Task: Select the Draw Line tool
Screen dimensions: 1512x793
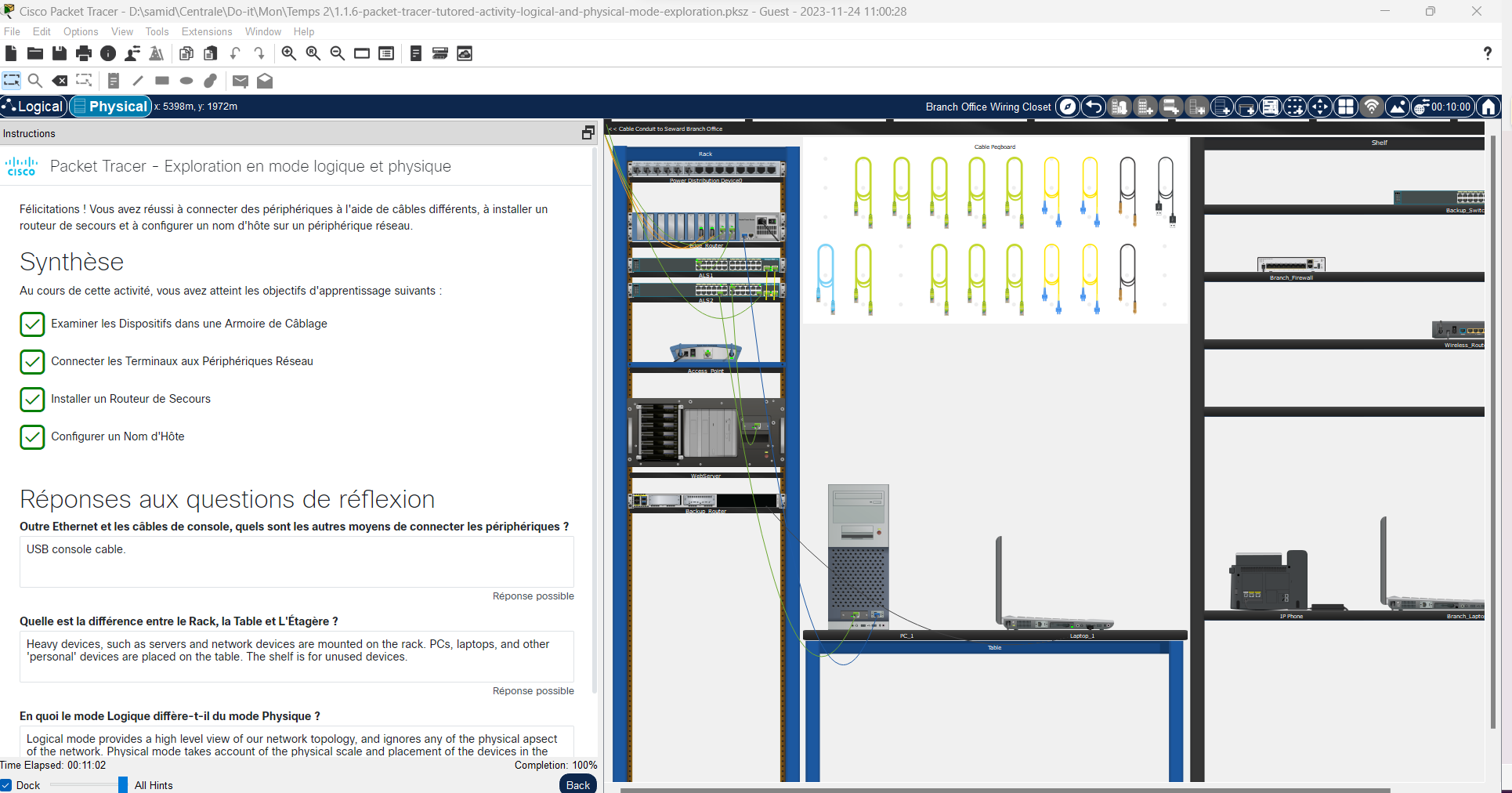Action: [x=138, y=81]
